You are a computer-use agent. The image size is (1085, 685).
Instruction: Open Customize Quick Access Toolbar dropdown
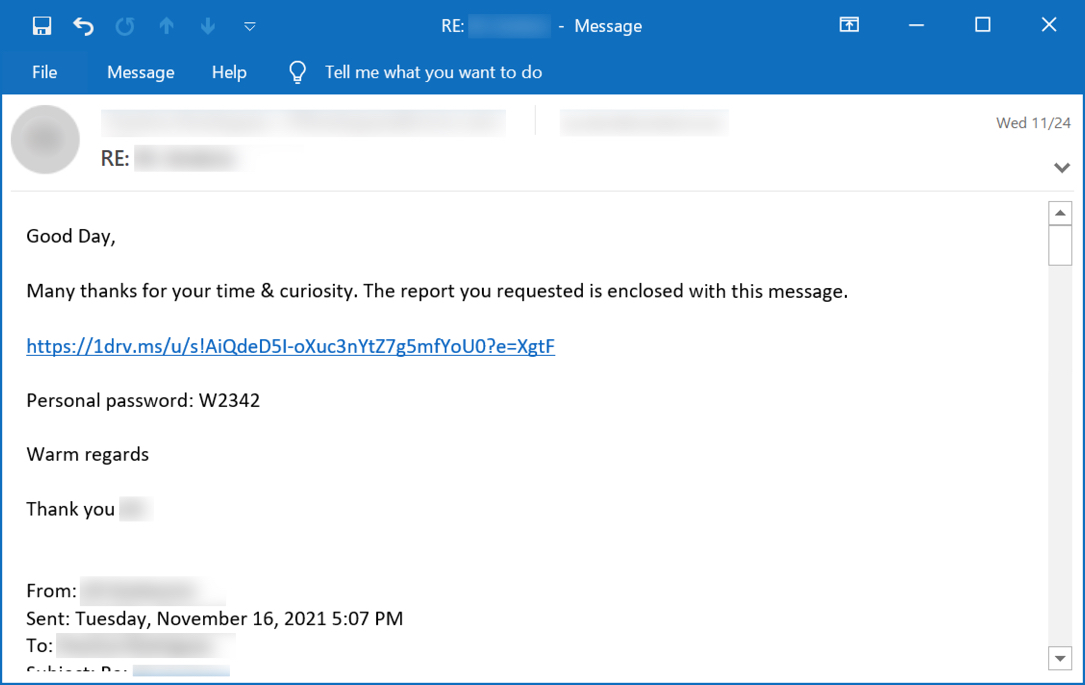[x=250, y=26]
